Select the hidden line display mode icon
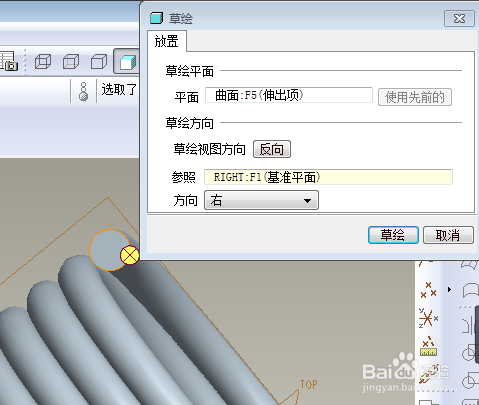The height and width of the screenshot is (405, 479). 71,62
